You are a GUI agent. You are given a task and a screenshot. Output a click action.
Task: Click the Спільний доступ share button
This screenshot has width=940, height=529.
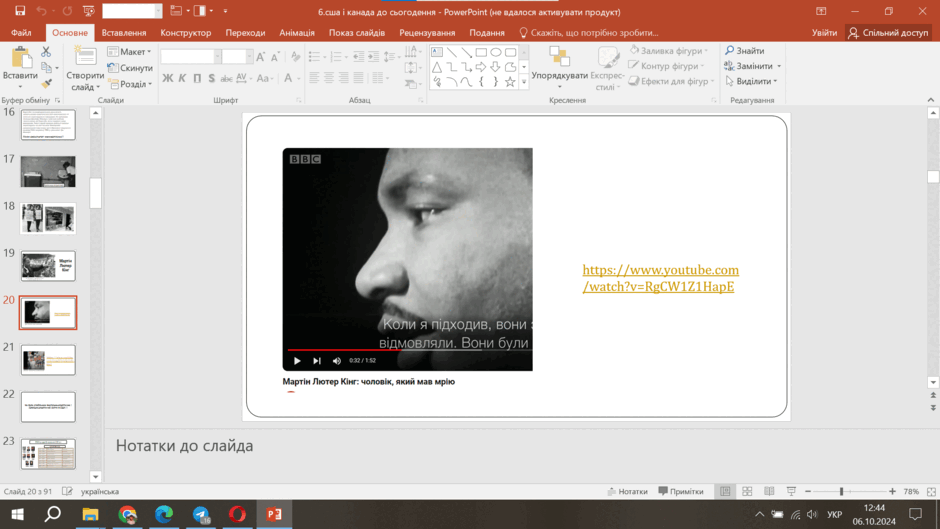point(888,33)
